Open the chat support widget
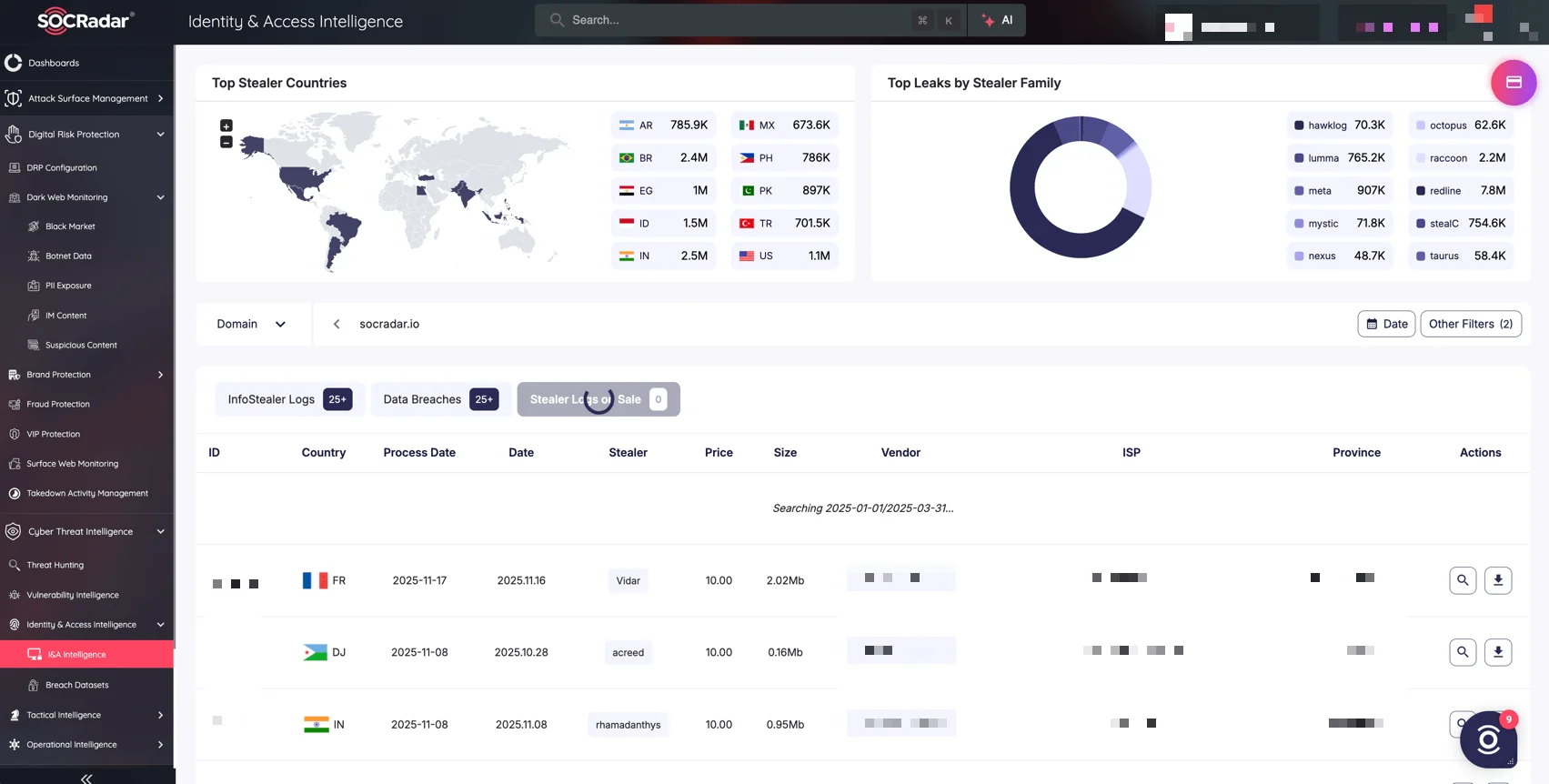The image size is (1549, 784). 1488,739
